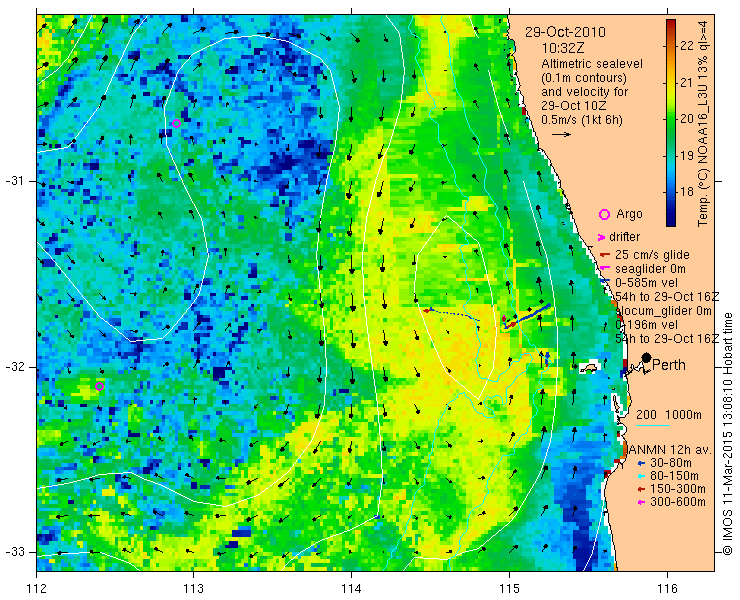Click the 10:32Z time text
The width and height of the screenshot is (740, 600).
pos(563,49)
